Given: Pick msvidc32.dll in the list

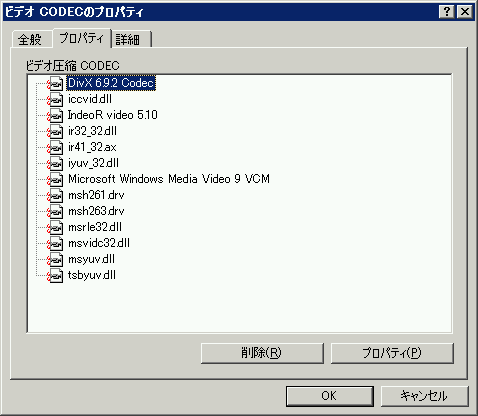Looking at the screenshot, I should click(99, 243).
